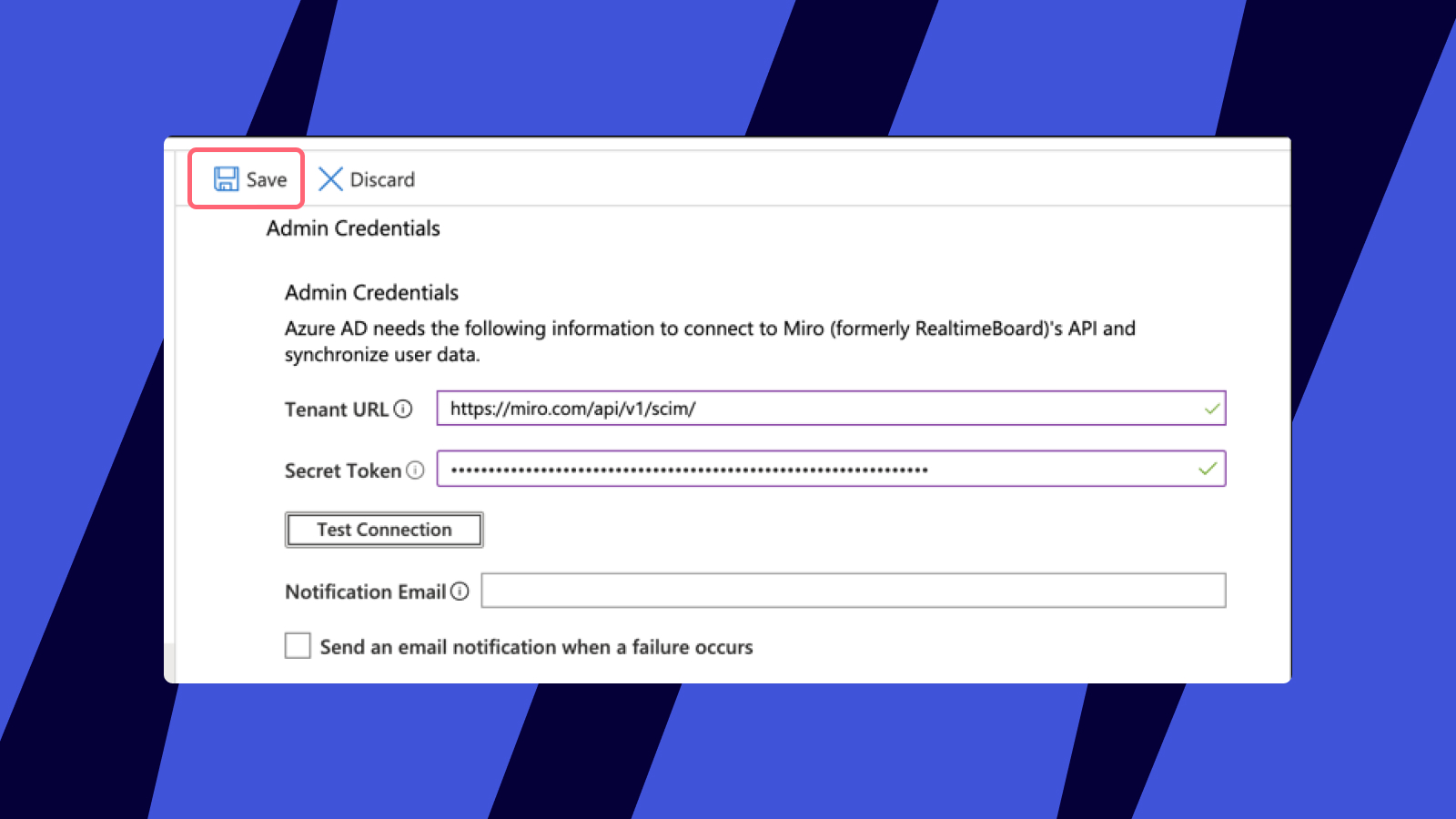
Task: Click the Secret Token field label
Action: (342, 470)
